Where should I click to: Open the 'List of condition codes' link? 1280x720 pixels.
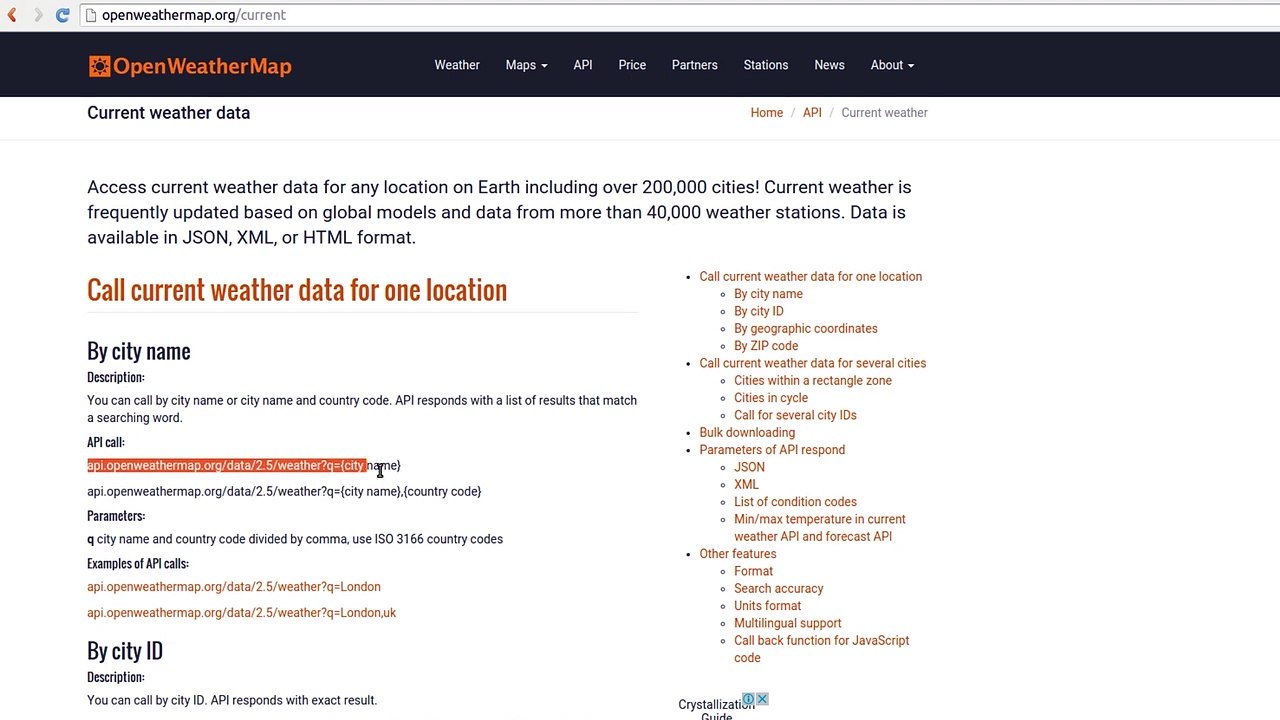(795, 502)
